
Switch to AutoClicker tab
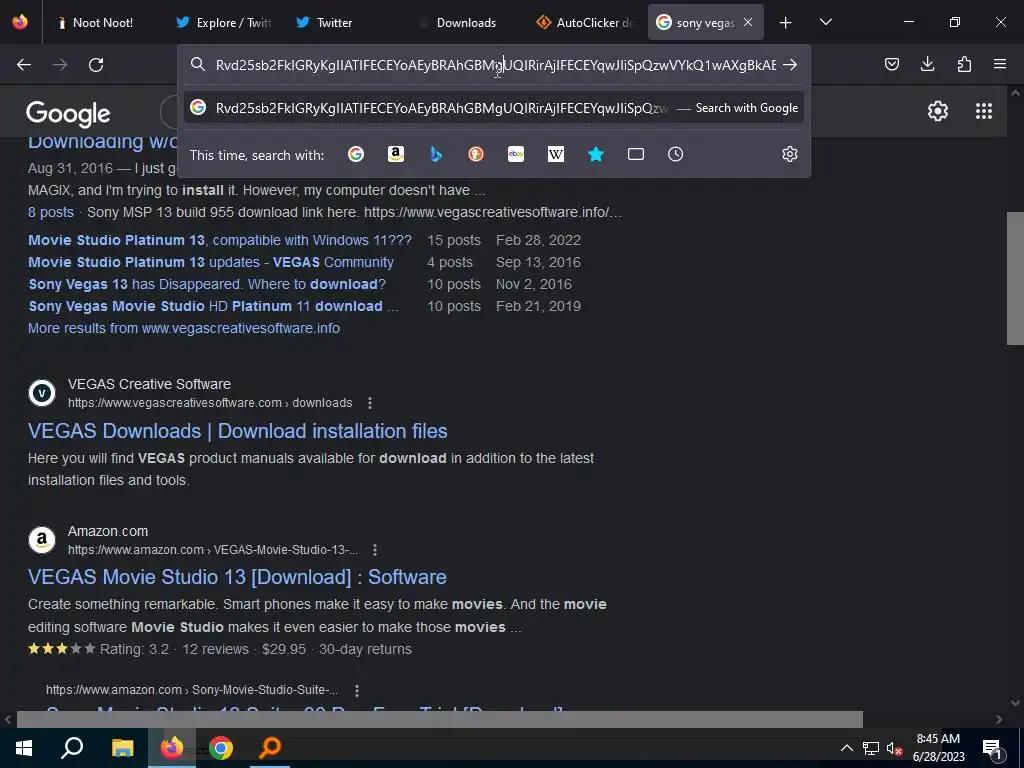(584, 22)
